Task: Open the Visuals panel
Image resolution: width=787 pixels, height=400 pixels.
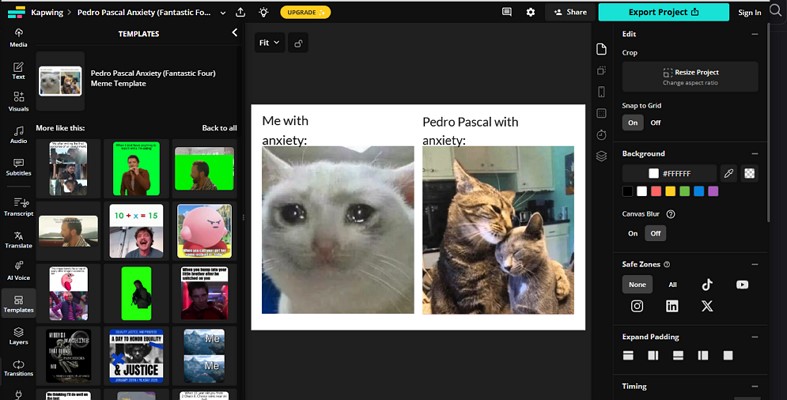Action: [x=19, y=101]
